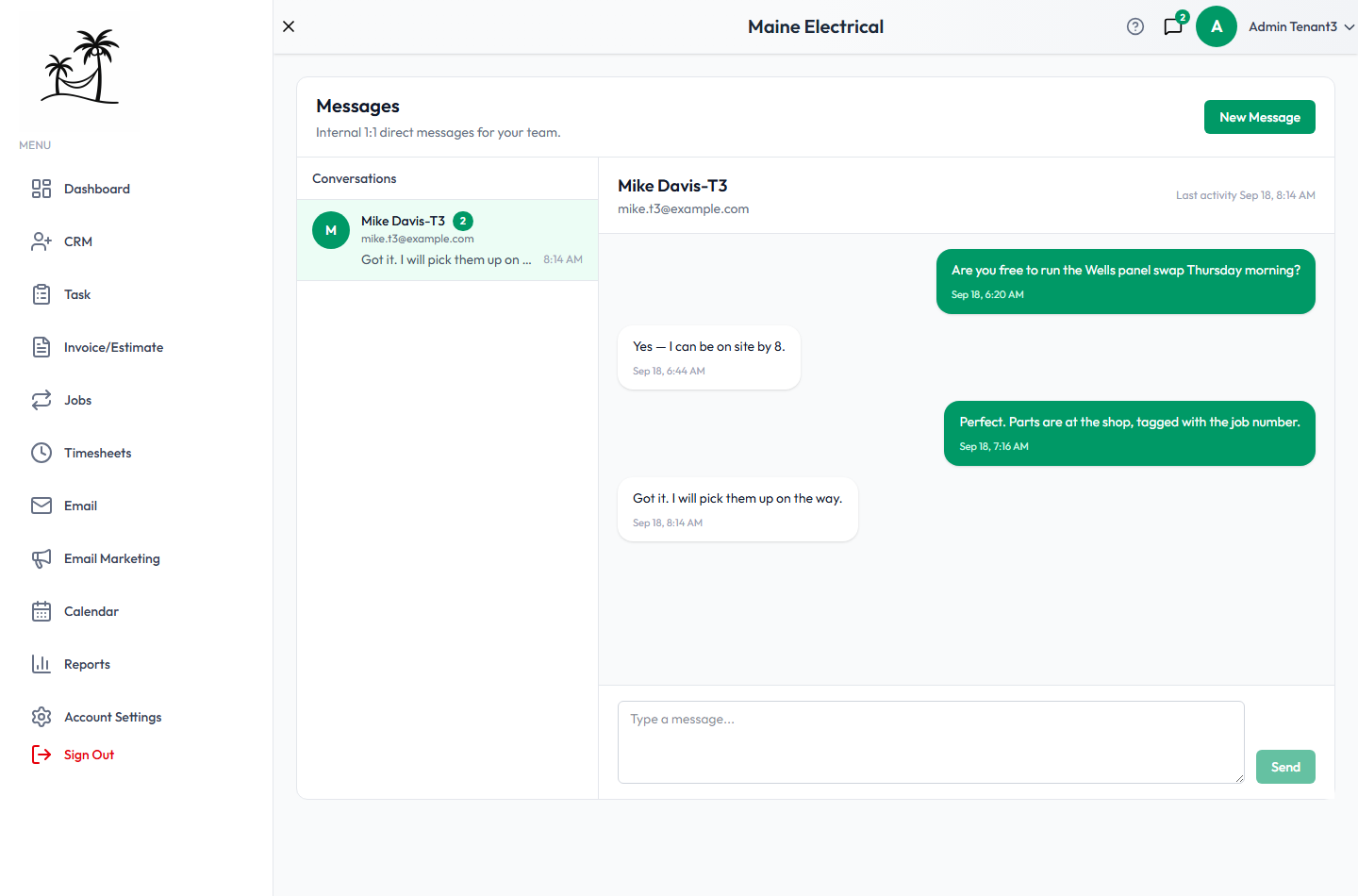Click the Sign Out link
Viewport: 1358px width, 896px height.
click(x=89, y=755)
